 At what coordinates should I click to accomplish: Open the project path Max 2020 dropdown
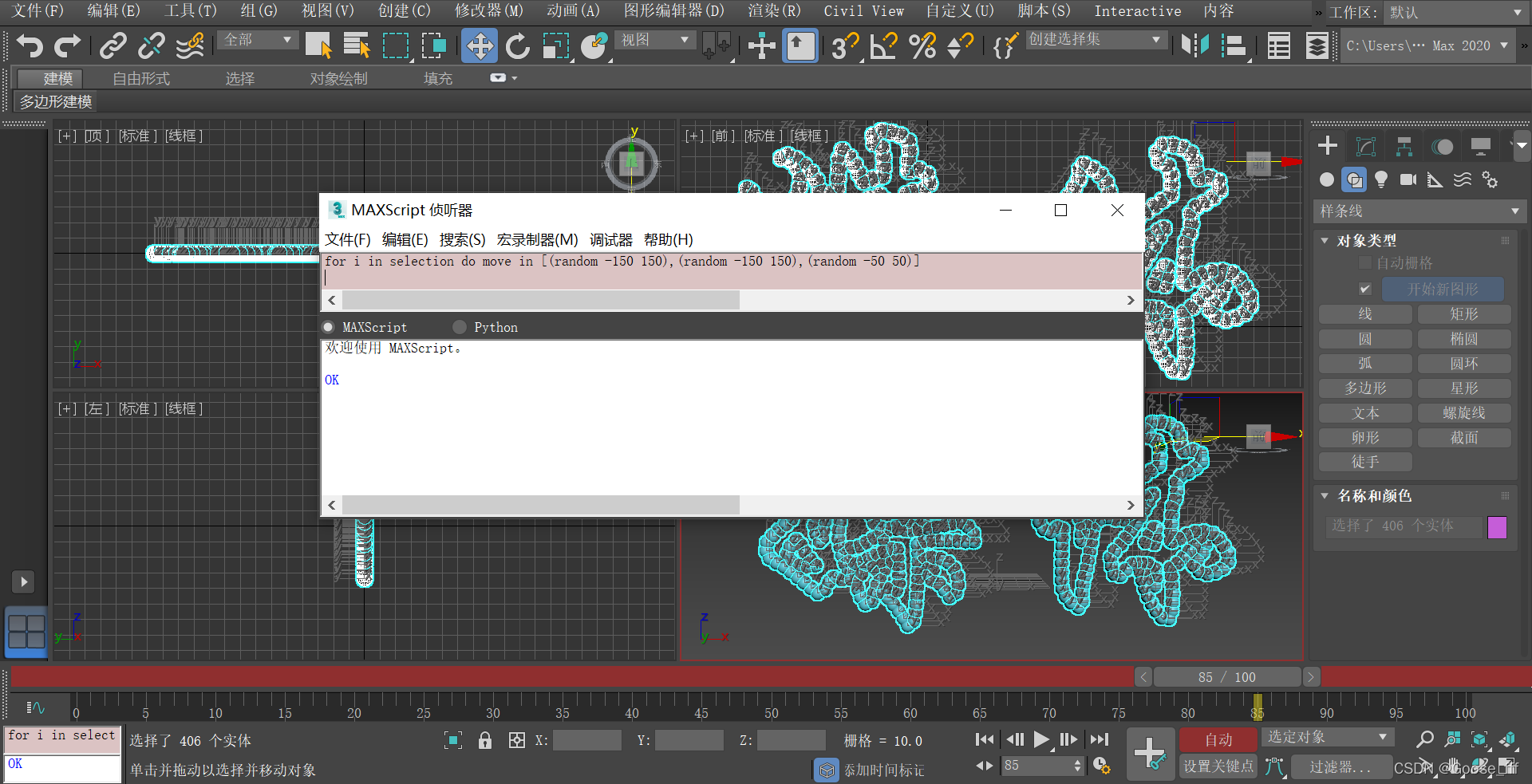1427,46
